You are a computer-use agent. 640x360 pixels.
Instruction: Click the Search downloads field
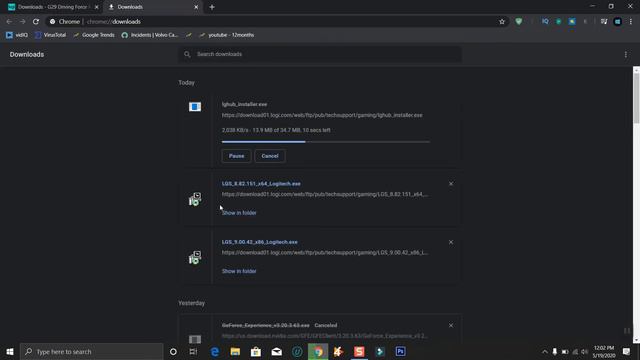point(320,54)
